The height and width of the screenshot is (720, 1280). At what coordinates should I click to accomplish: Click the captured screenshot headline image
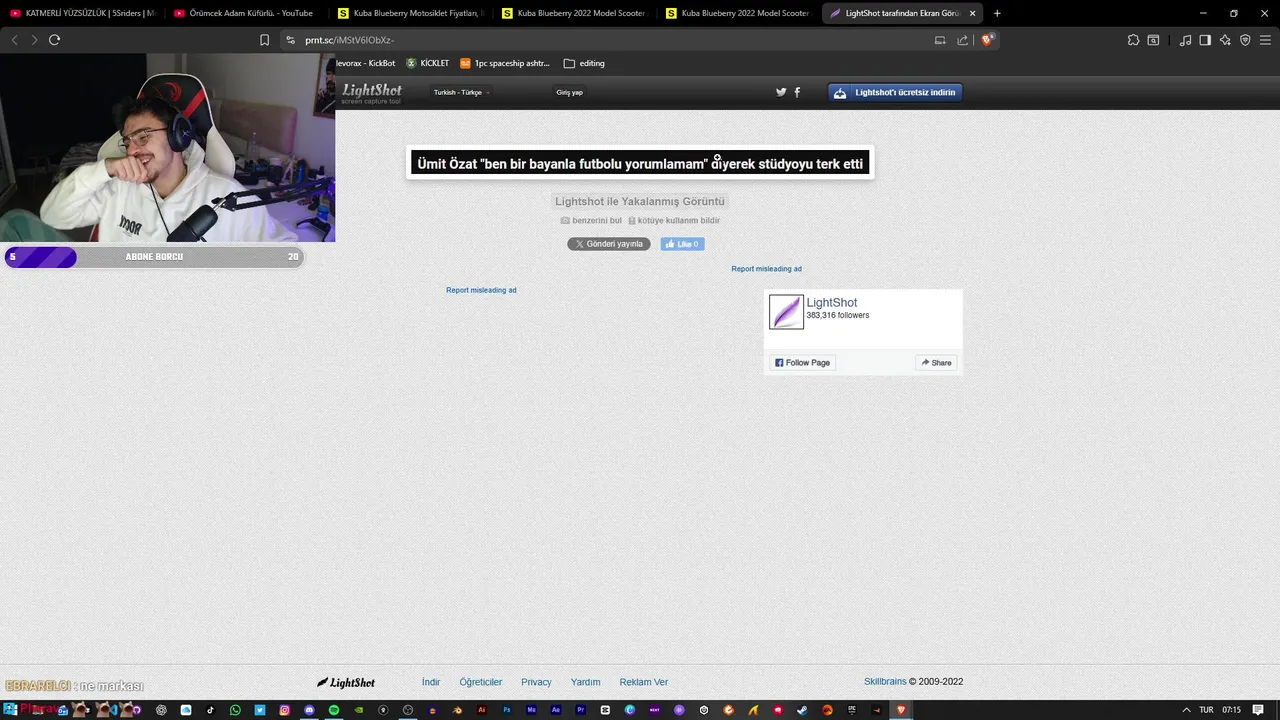(640, 163)
